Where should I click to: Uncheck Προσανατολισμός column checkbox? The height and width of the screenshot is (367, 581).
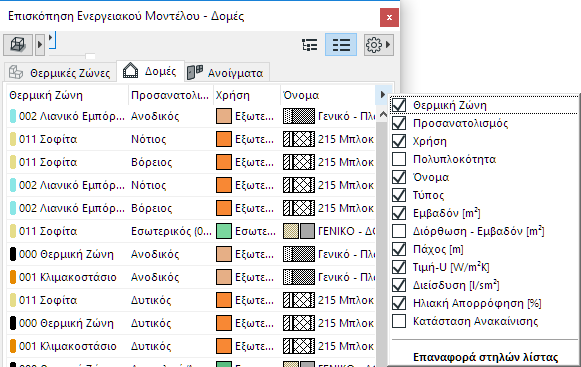point(399,123)
